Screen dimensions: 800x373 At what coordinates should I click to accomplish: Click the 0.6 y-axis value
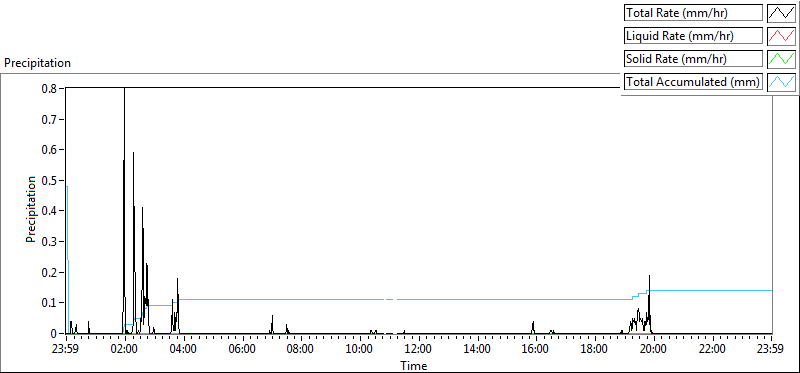[x=49, y=149]
